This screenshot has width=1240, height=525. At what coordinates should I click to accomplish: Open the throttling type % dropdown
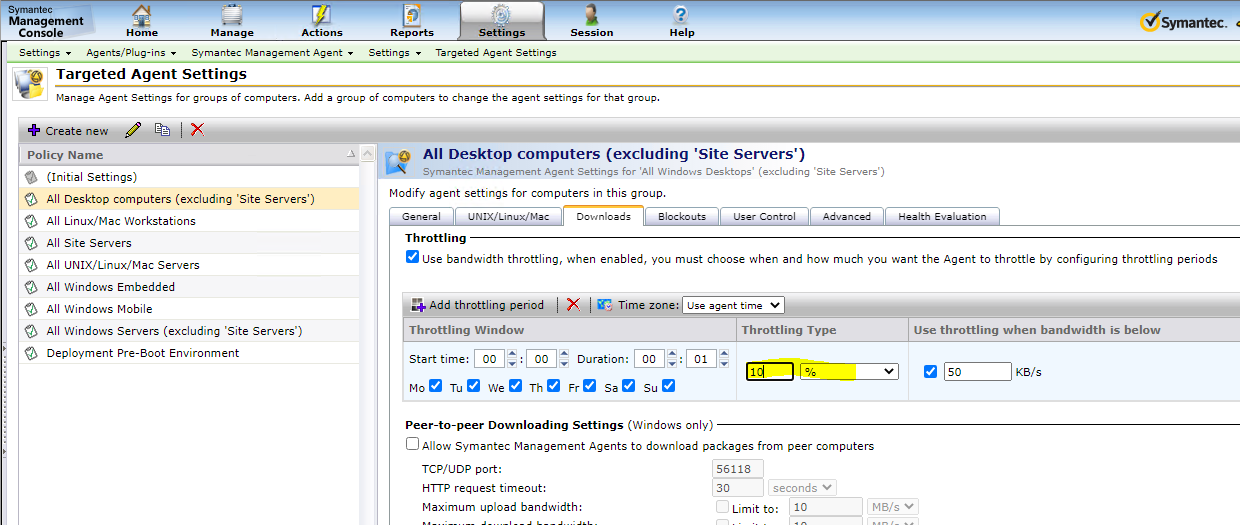pos(849,371)
